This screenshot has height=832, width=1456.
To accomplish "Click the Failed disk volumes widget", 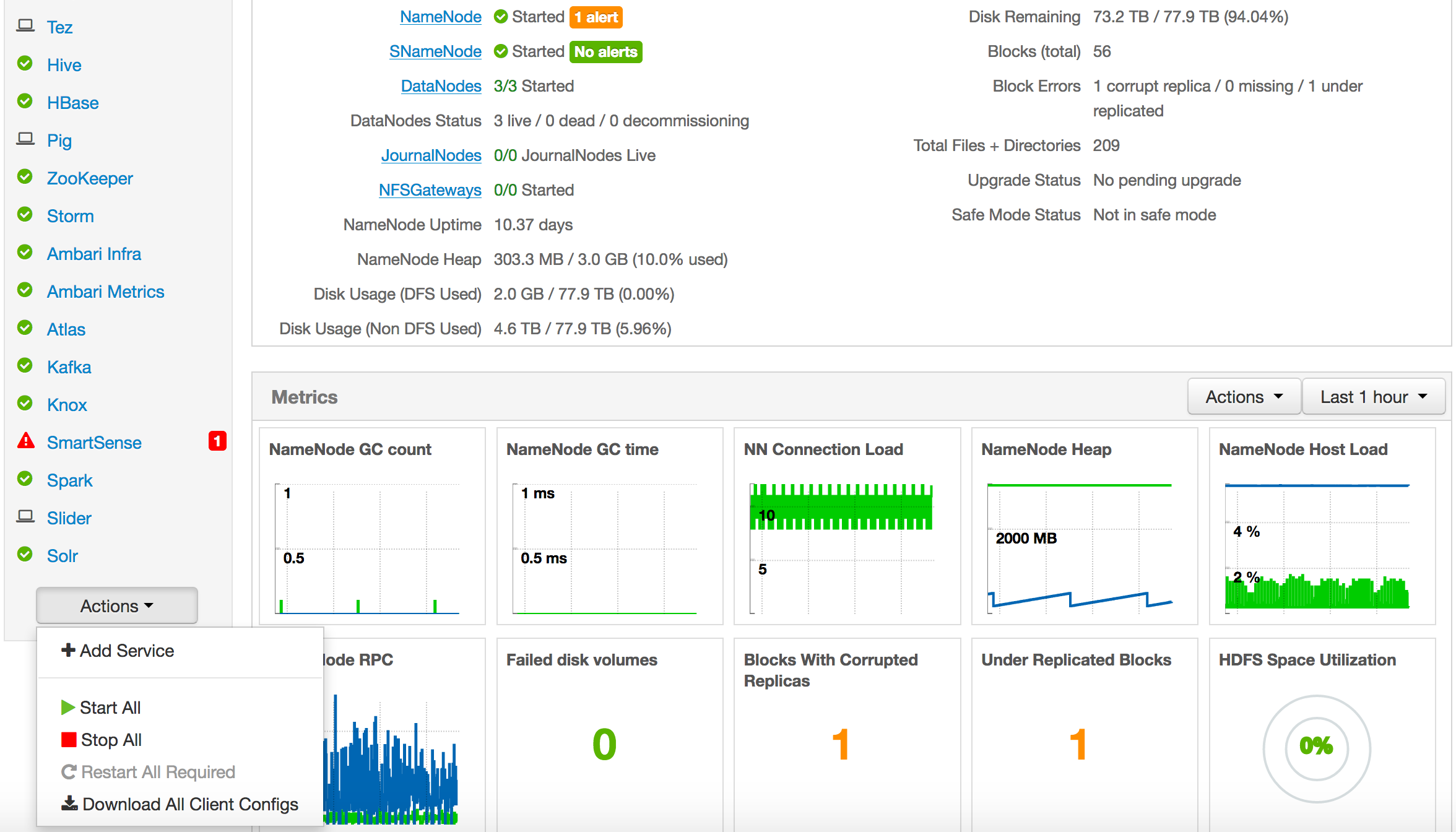I will 610,735.
